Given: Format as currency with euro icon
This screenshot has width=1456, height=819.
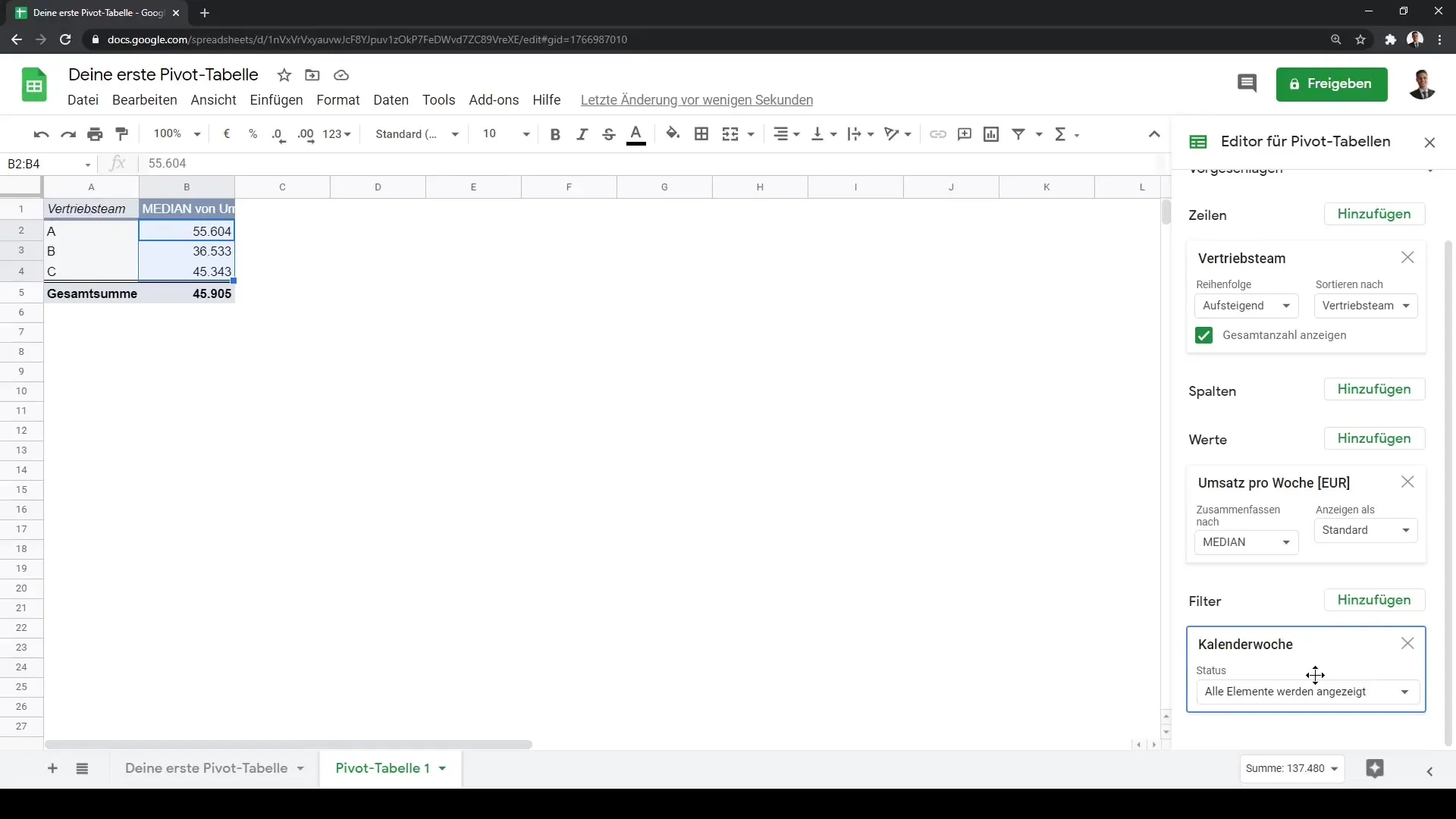Looking at the screenshot, I should [226, 134].
